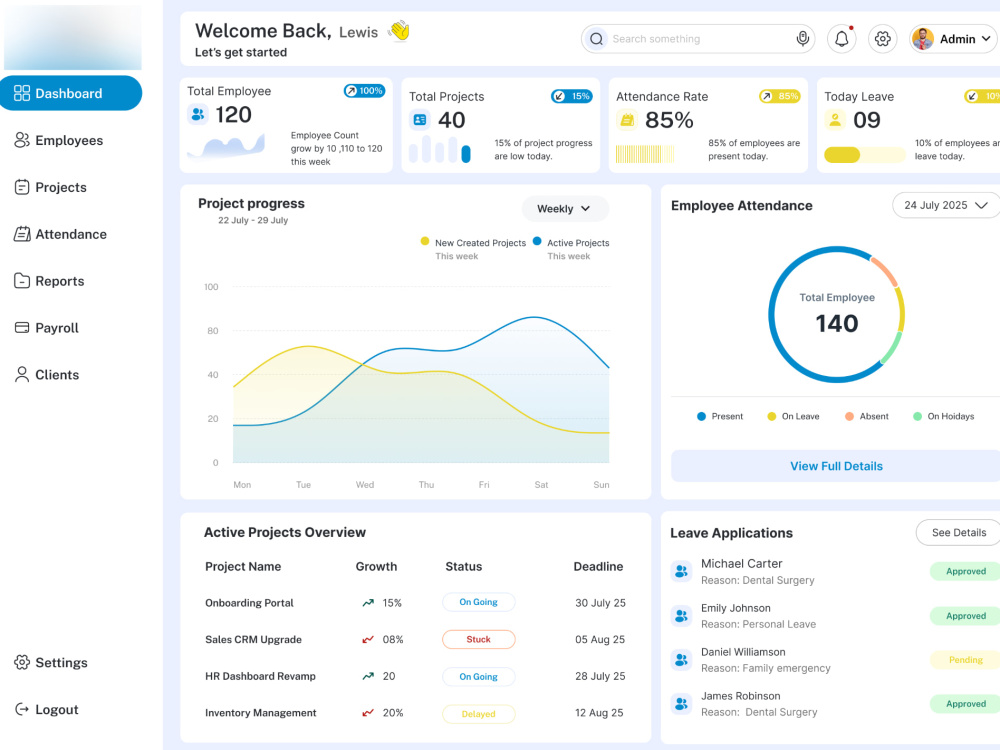Click the microphone icon in search bar
Image resolution: width=1000 pixels, height=750 pixels.
click(x=803, y=38)
